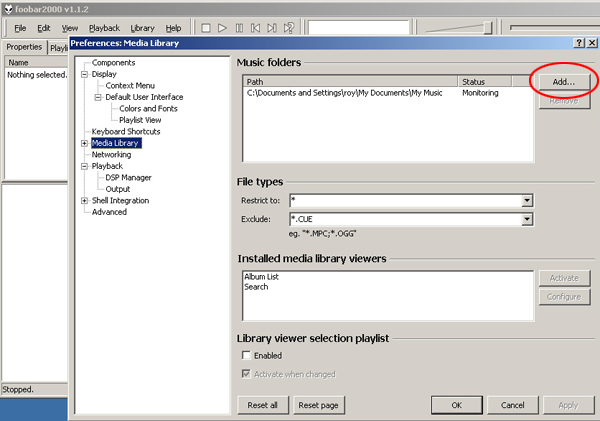Viewport: 600px width, 421px height.
Task: Click the seek bar in foobar2000 toolbar
Action: point(555,28)
